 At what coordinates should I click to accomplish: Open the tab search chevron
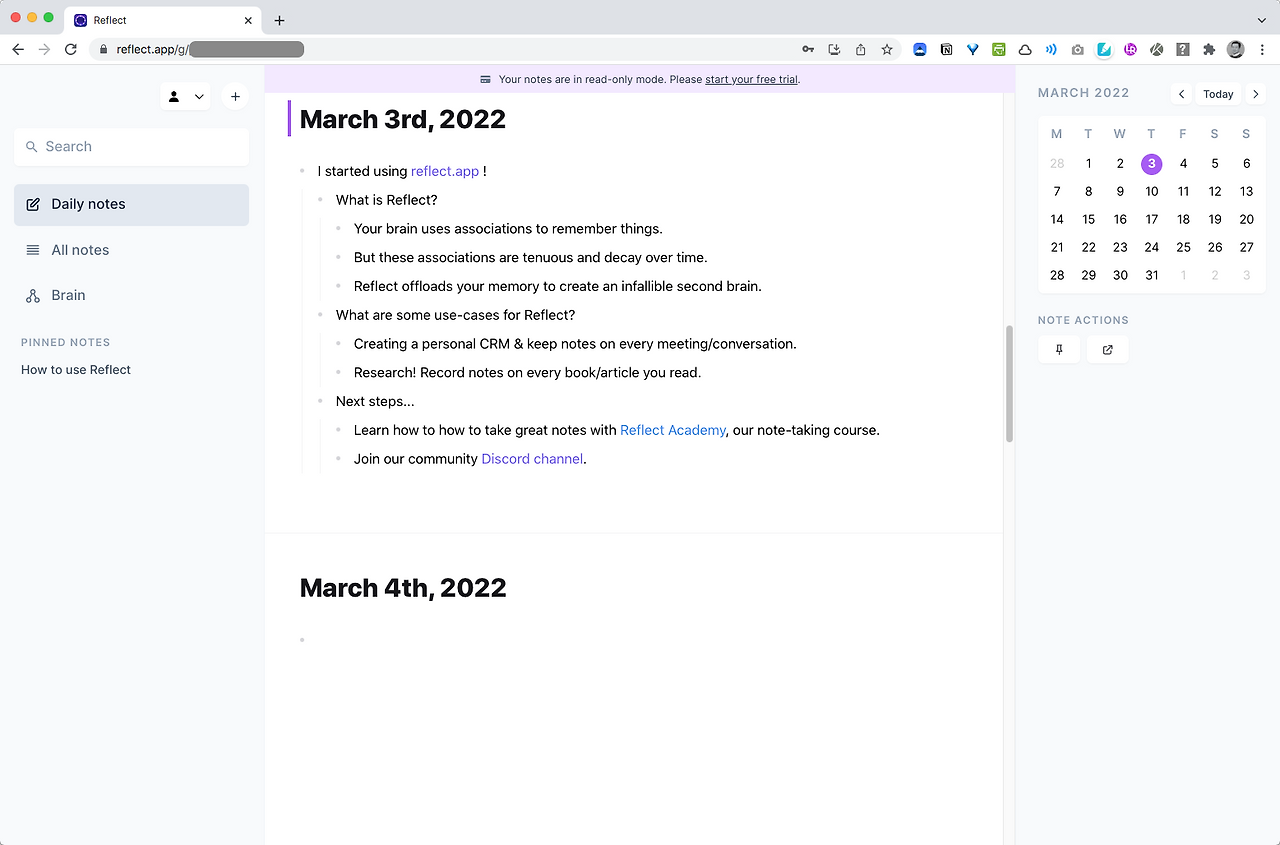(x=1262, y=20)
